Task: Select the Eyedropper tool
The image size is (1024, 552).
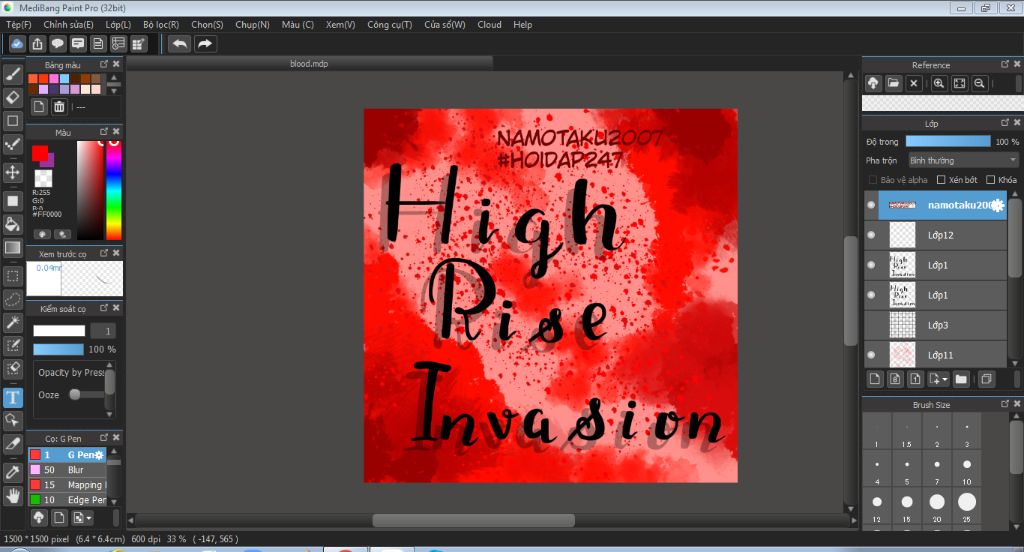Action: pyautogui.click(x=12, y=472)
